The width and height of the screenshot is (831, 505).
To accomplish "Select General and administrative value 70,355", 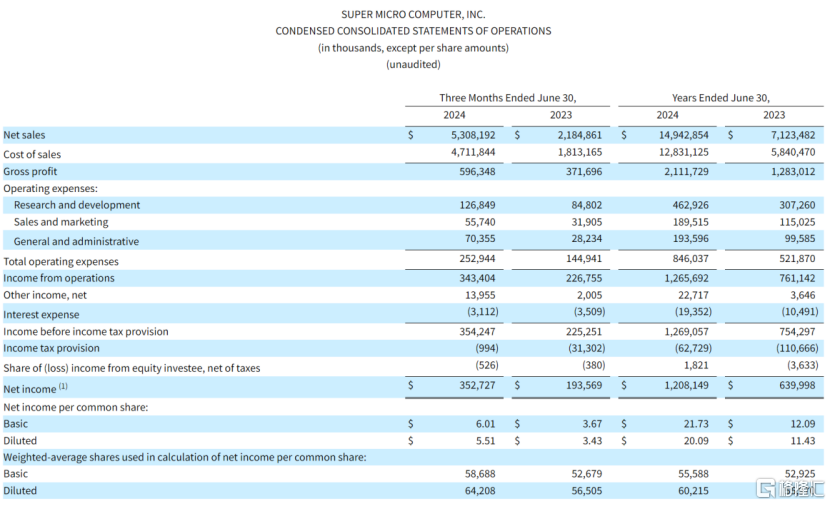I will (x=480, y=239).
